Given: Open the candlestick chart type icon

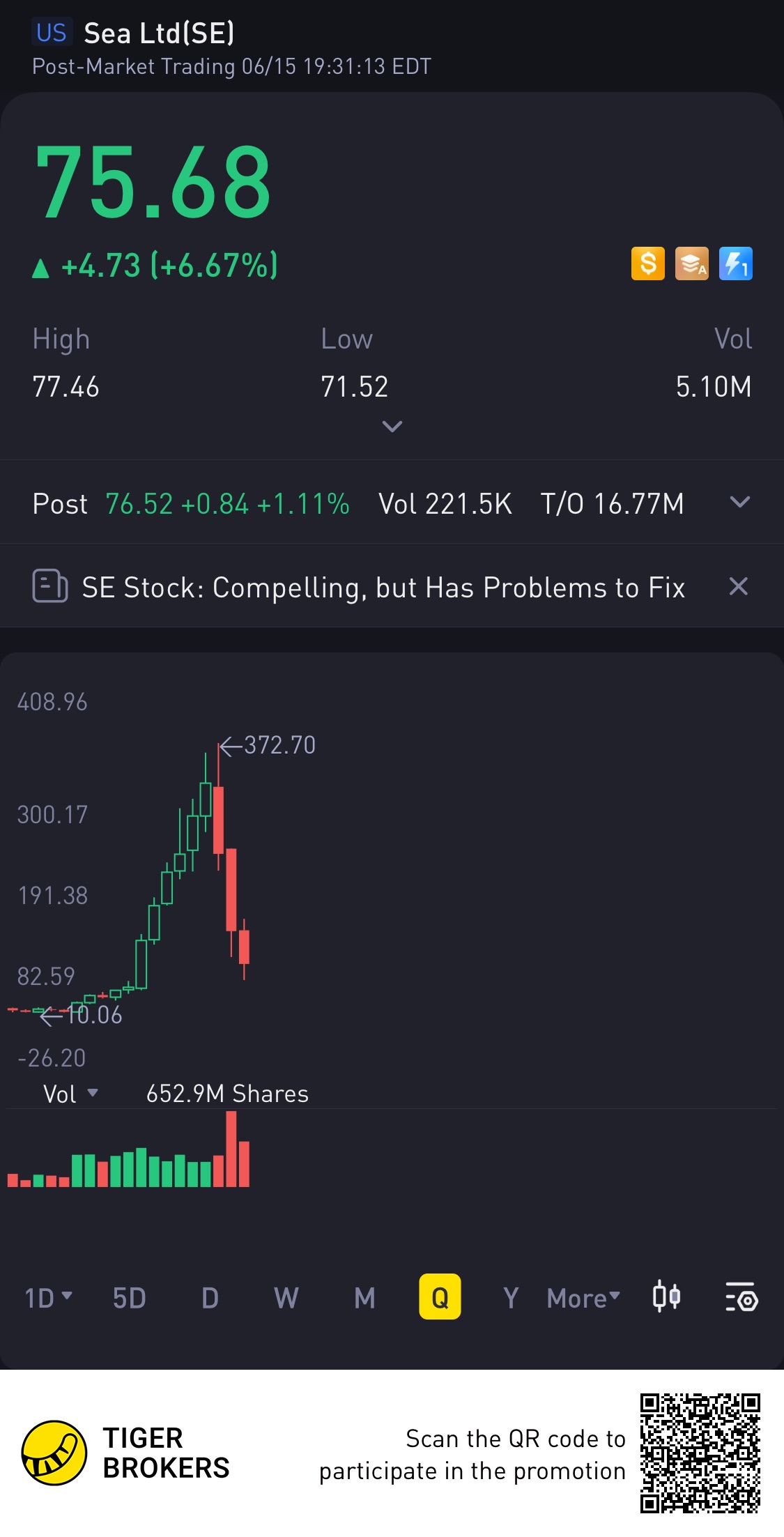Looking at the screenshot, I should [x=666, y=1297].
